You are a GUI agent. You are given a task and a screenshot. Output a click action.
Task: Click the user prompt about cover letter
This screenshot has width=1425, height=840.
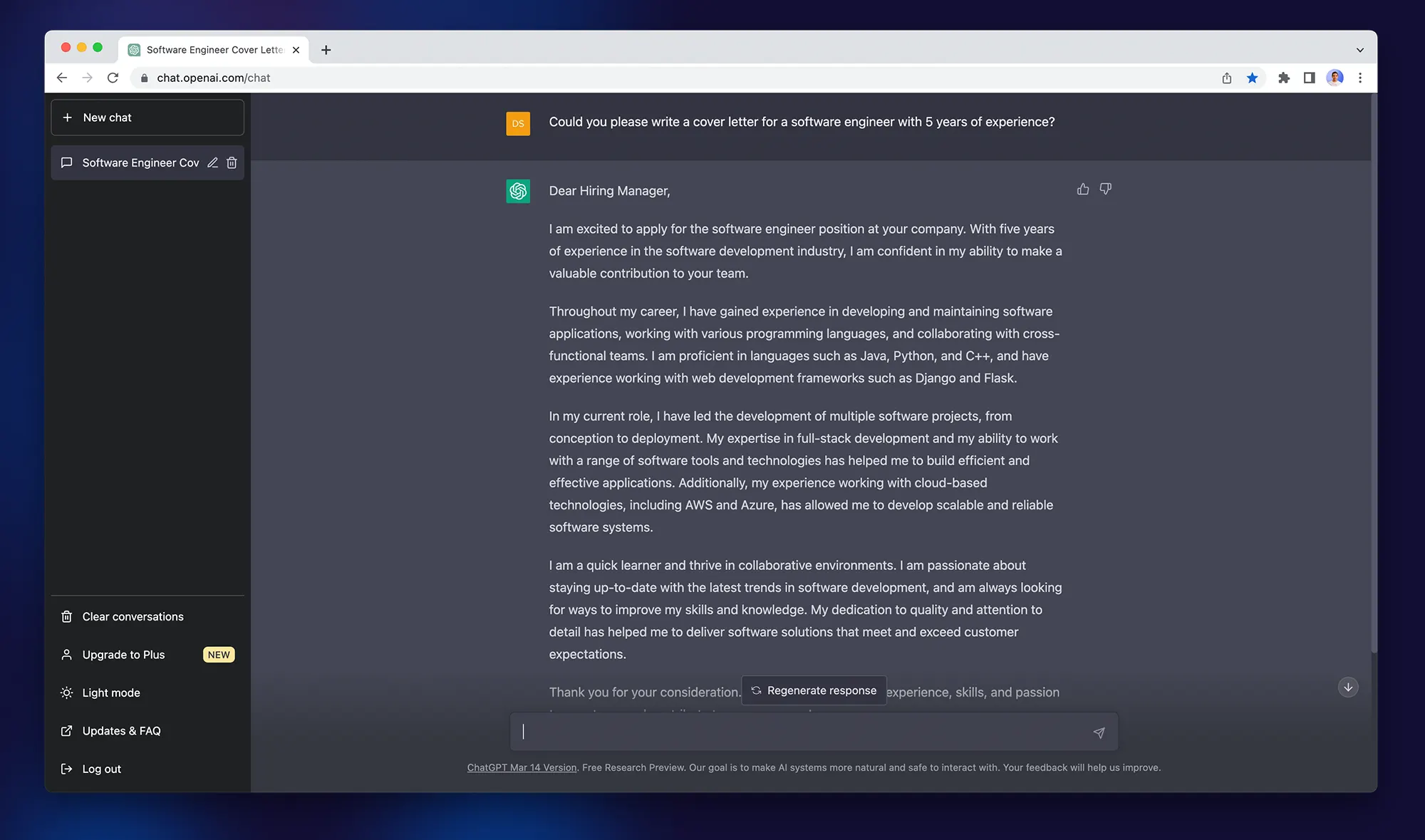point(802,122)
